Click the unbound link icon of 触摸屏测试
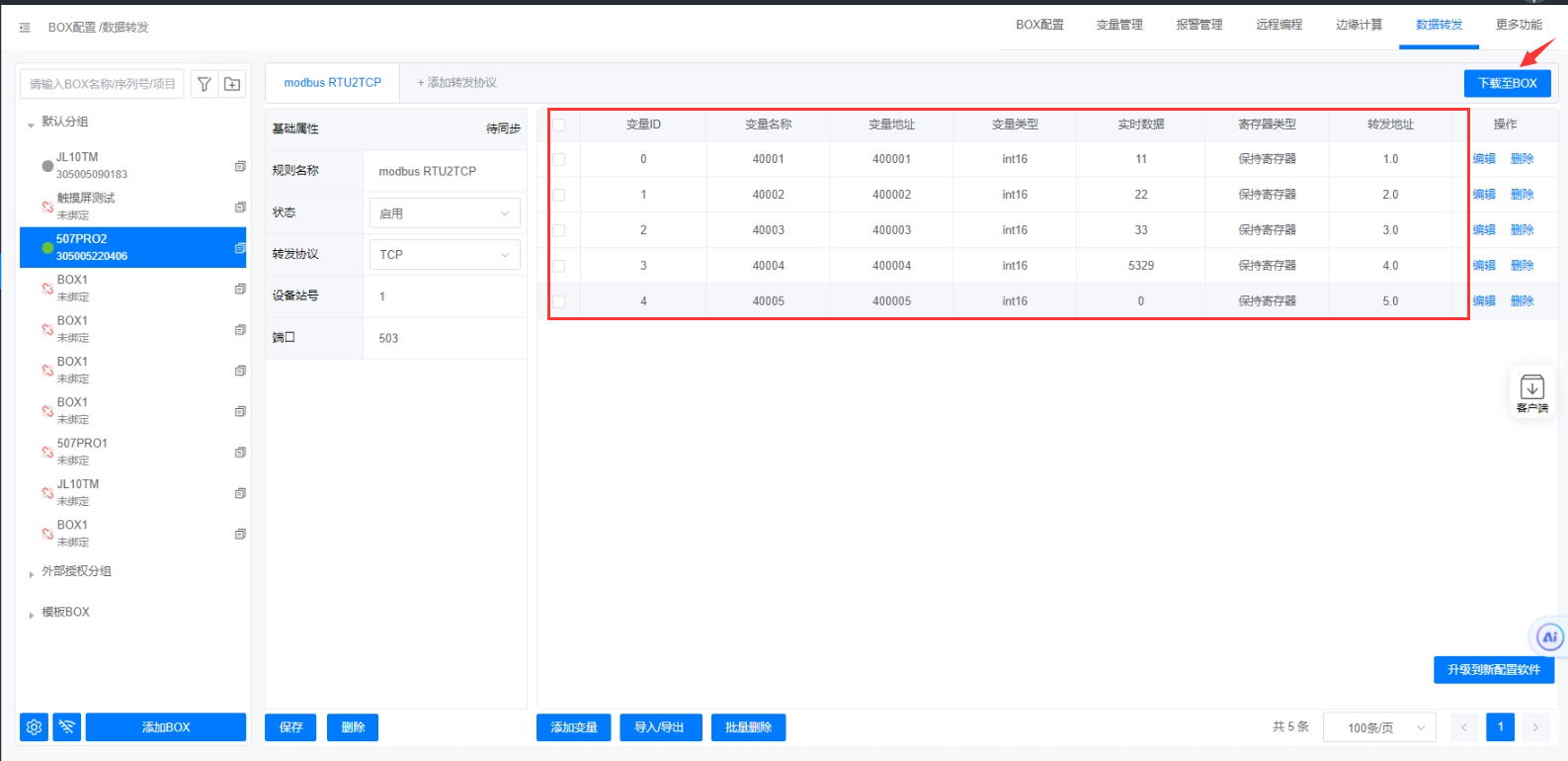 [x=47, y=207]
